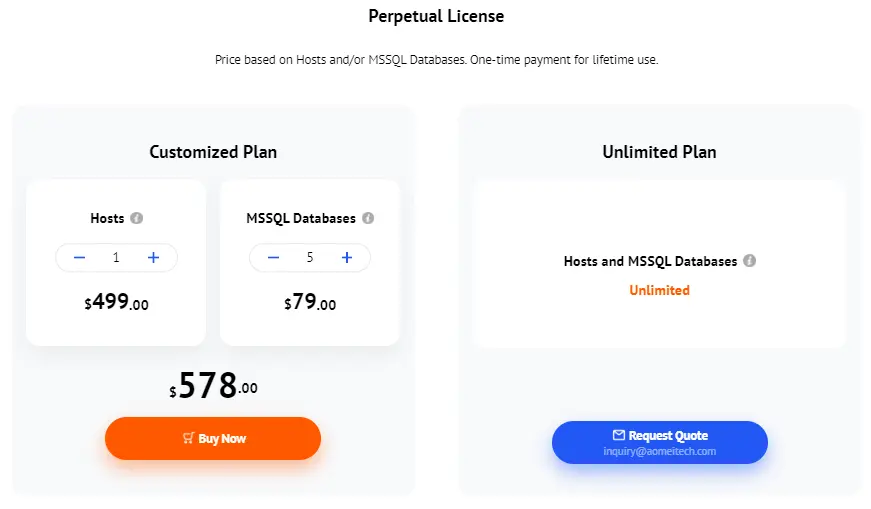871x509 pixels.
Task: Select the Unlimited Plan heading
Action: (659, 152)
